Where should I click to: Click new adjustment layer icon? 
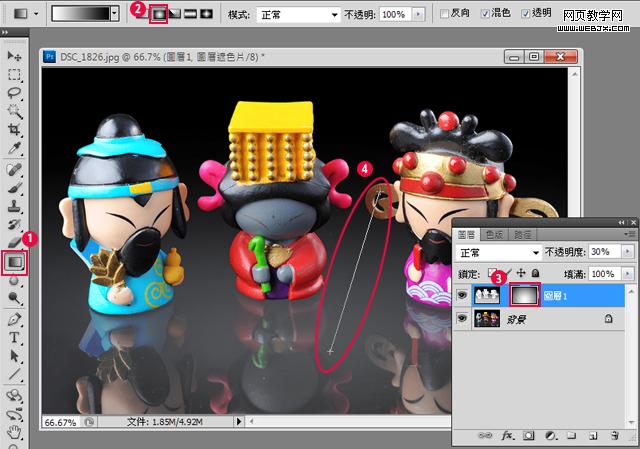551,436
